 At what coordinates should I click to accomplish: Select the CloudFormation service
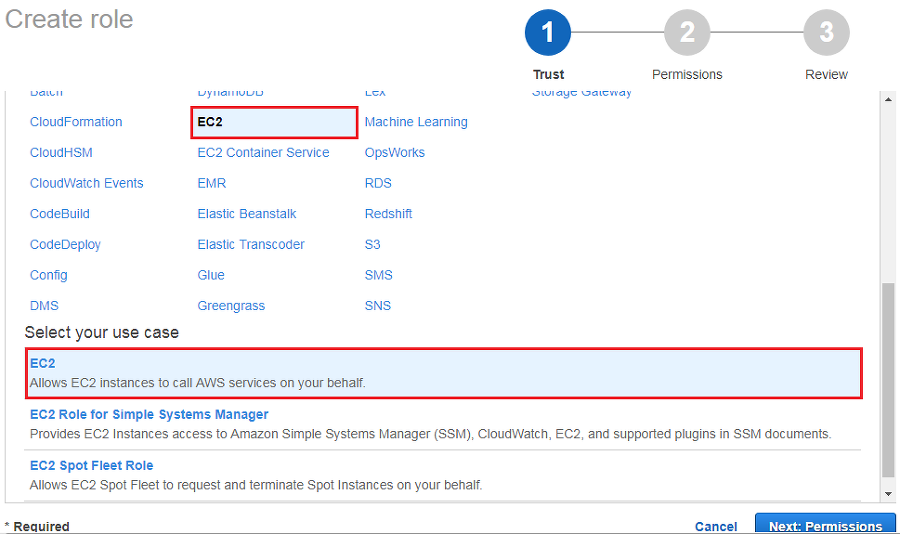coord(76,122)
